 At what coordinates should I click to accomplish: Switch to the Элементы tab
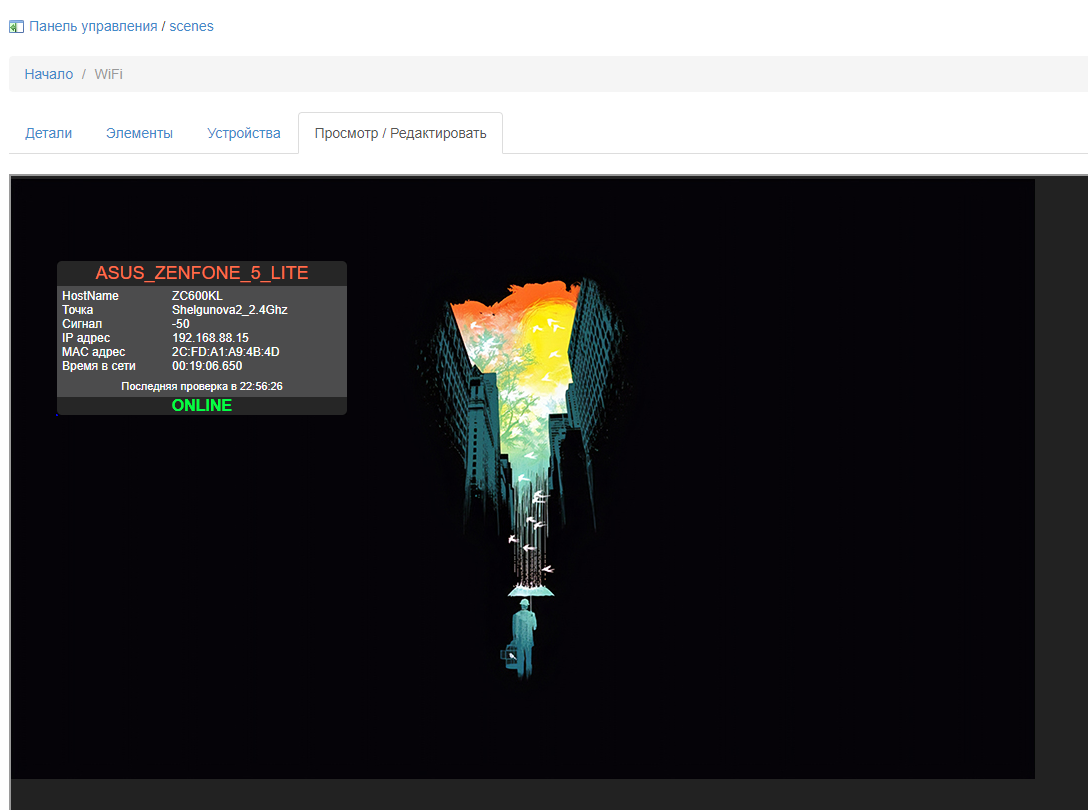coord(139,133)
